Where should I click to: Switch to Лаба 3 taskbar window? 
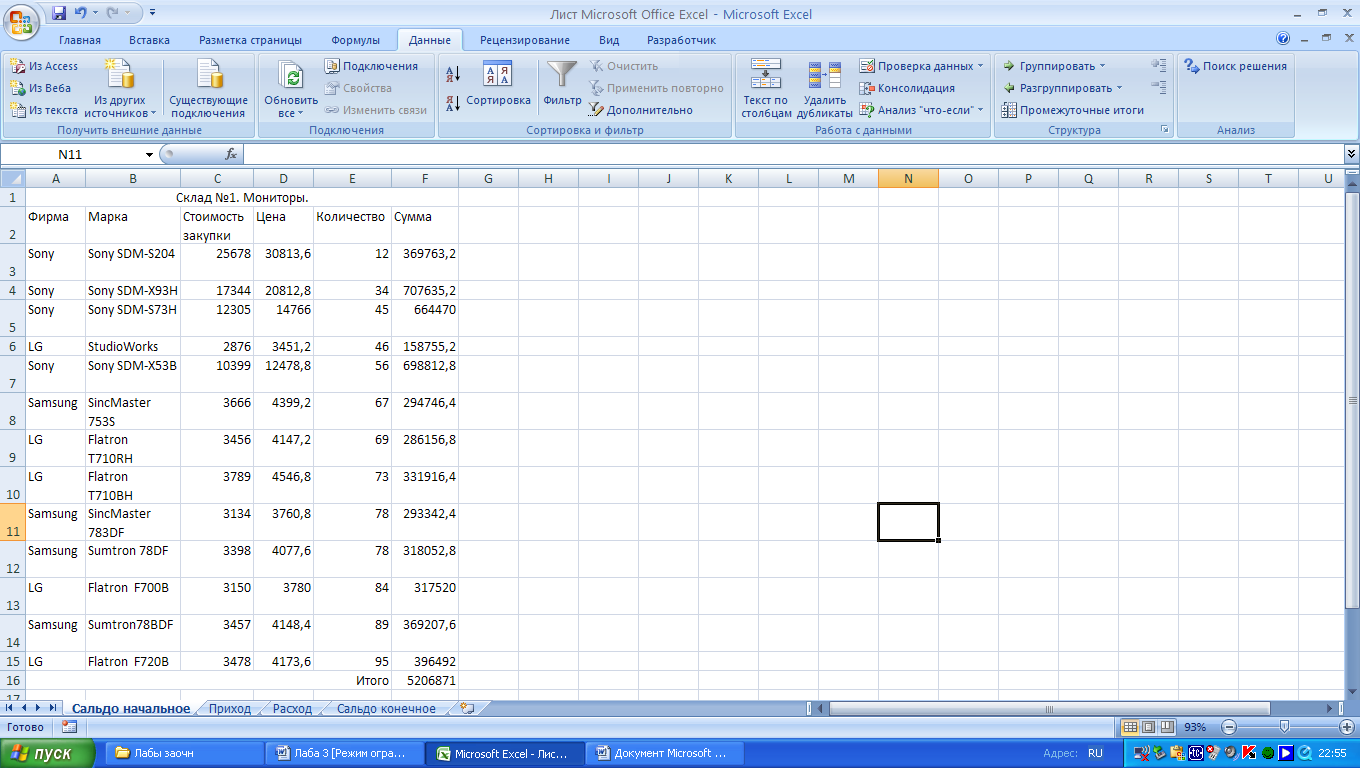(343, 753)
